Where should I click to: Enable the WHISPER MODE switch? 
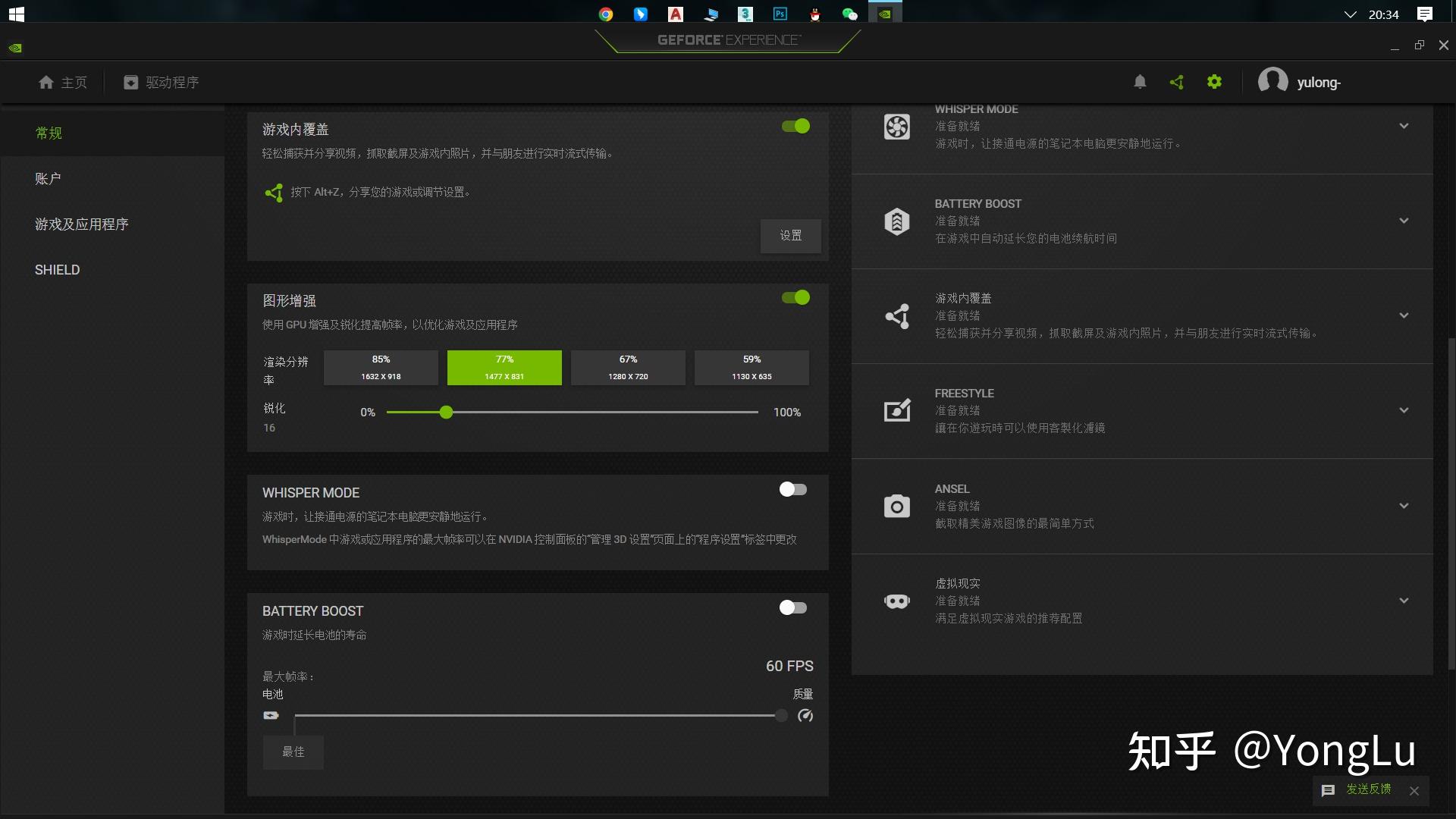click(793, 489)
